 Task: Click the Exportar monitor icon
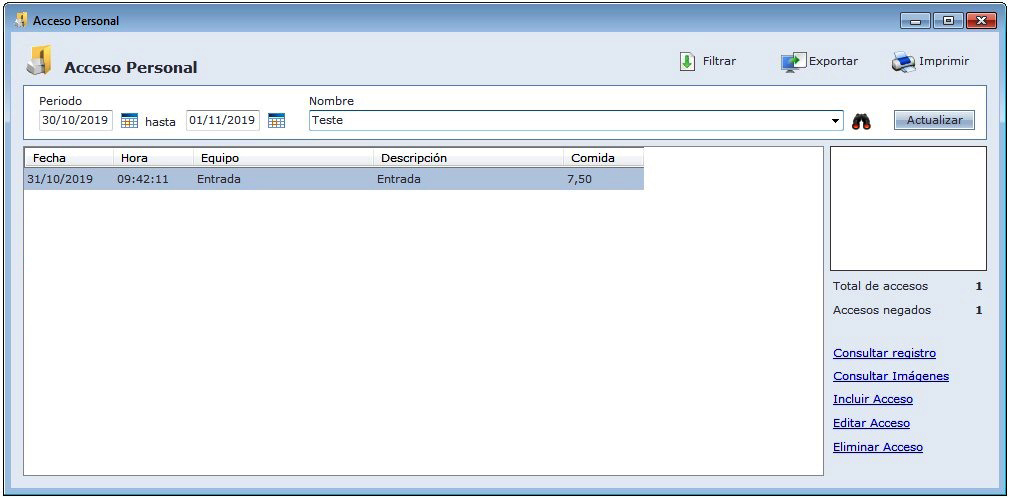click(x=793, y=62)
